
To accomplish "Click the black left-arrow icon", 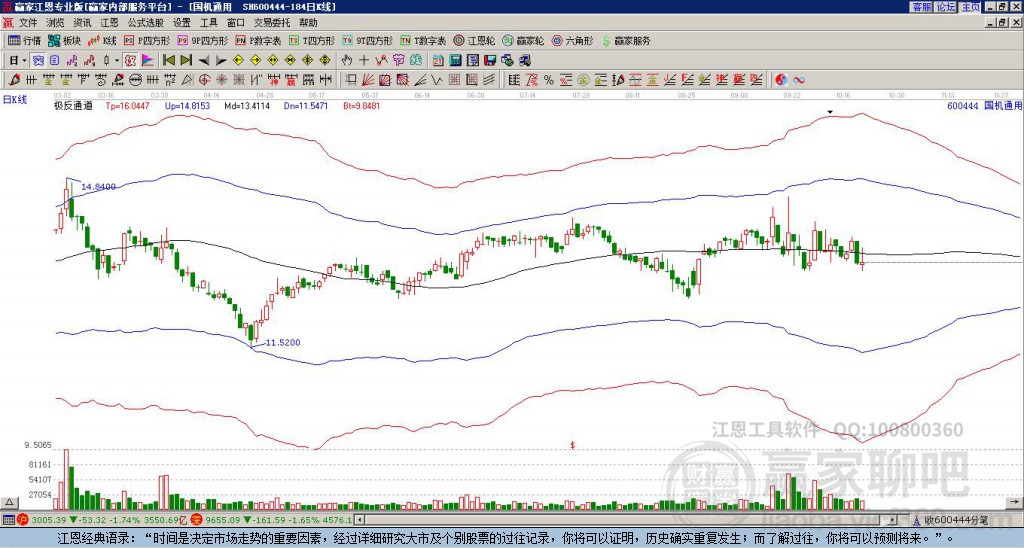I will pos(204,61).
